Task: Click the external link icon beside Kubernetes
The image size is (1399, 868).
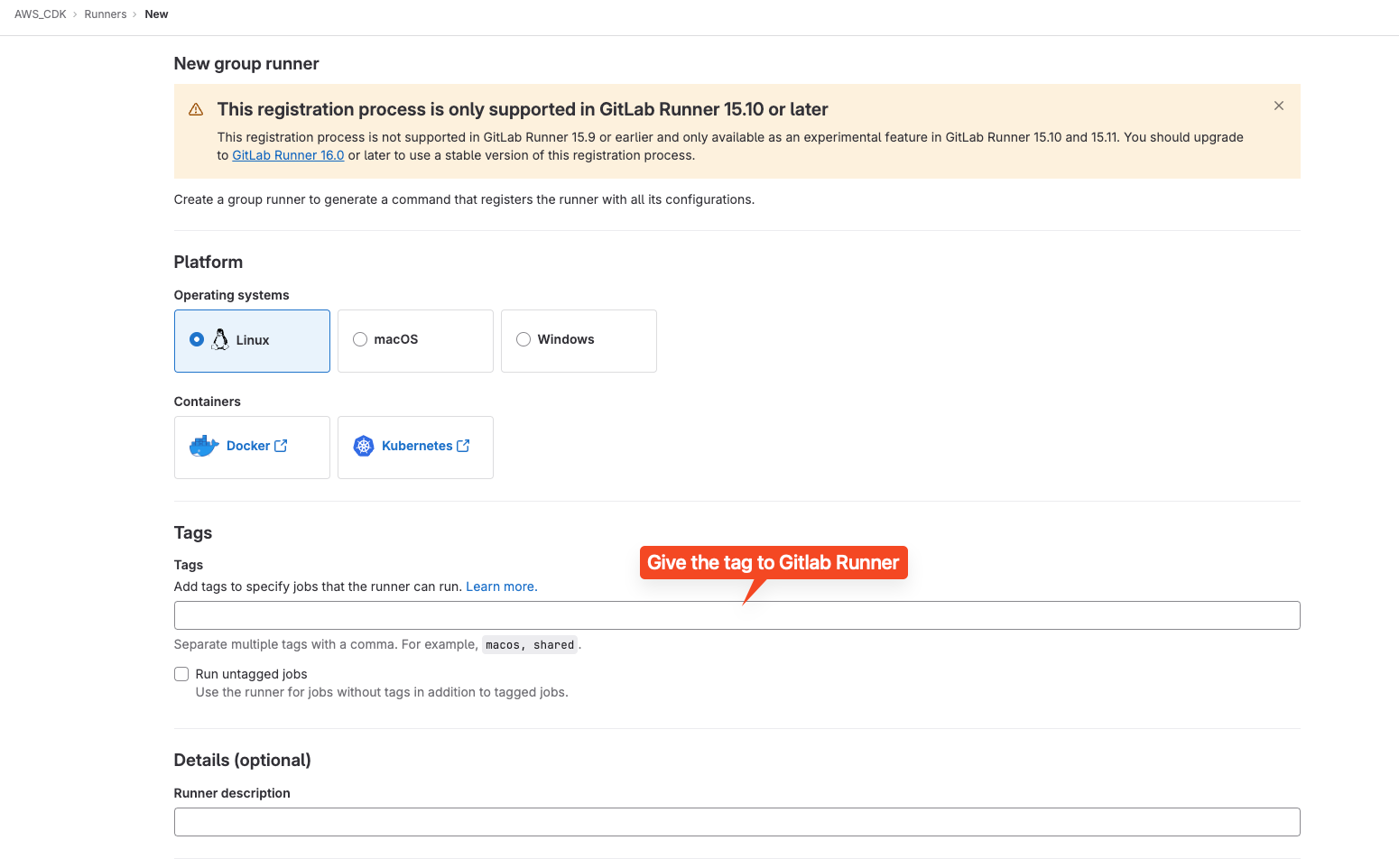Action: 463,446
